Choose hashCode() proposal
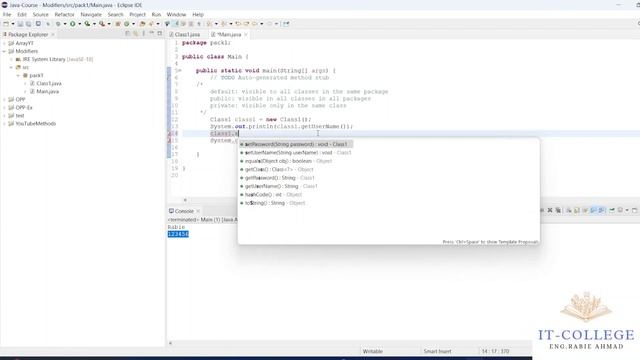 [271, 195]
